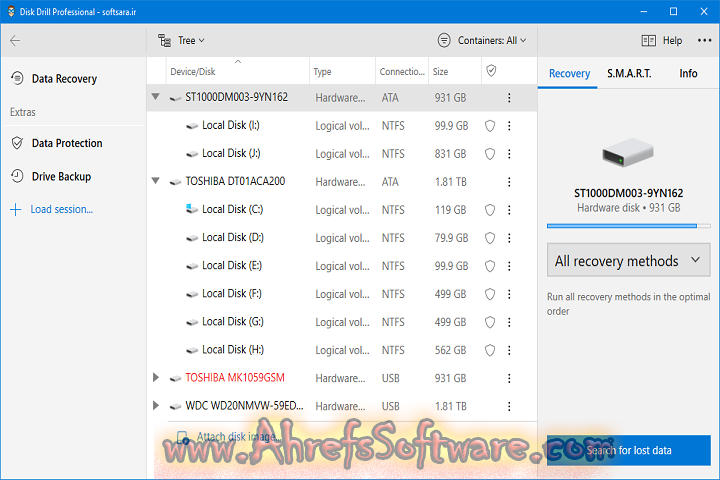Sort by the Connection column header

tap(402, 72)
